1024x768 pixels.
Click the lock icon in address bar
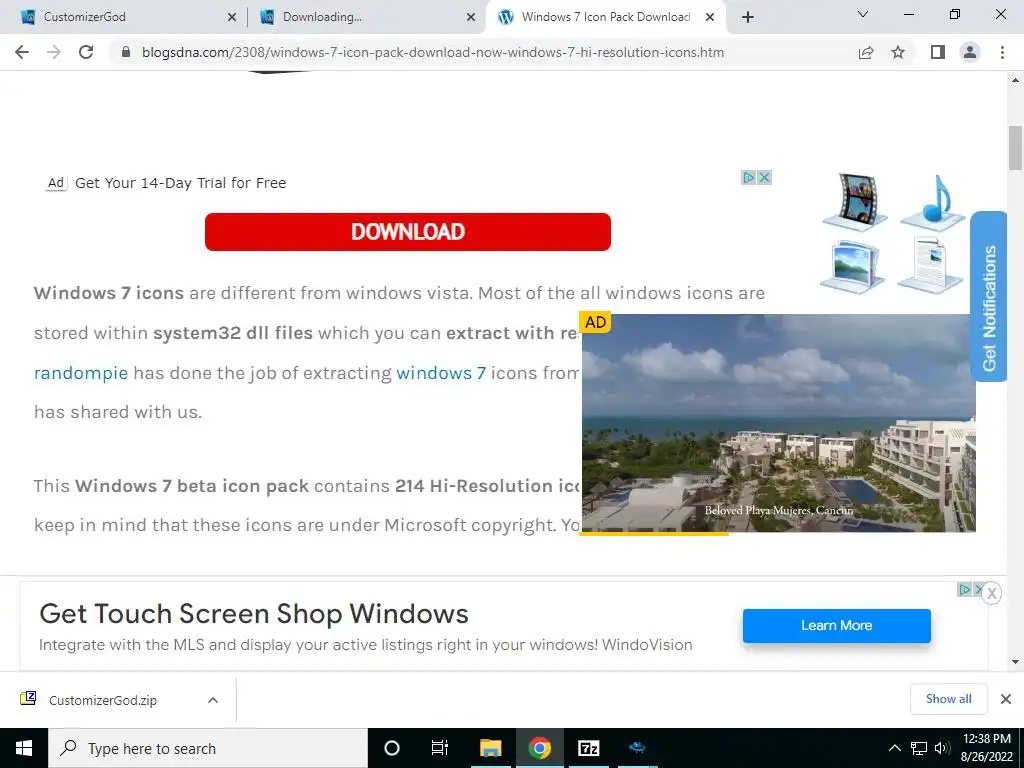pos(126,52)
